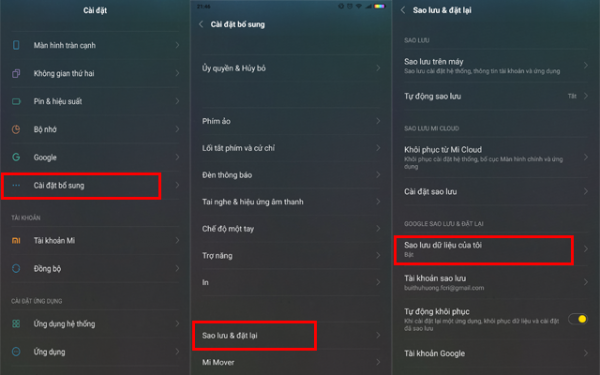
Task: Open the Mi Mover entry
Action: (291, 362)
